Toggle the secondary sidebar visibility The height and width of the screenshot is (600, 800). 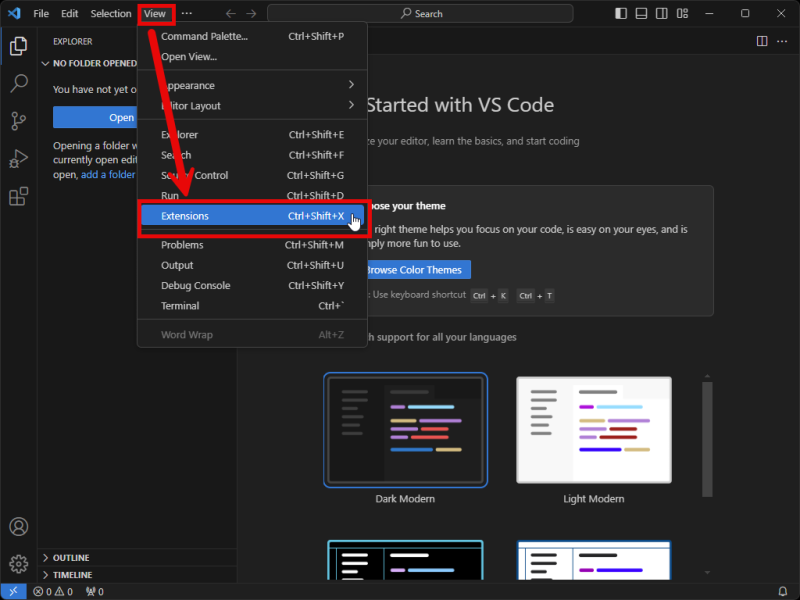(663, 13)
